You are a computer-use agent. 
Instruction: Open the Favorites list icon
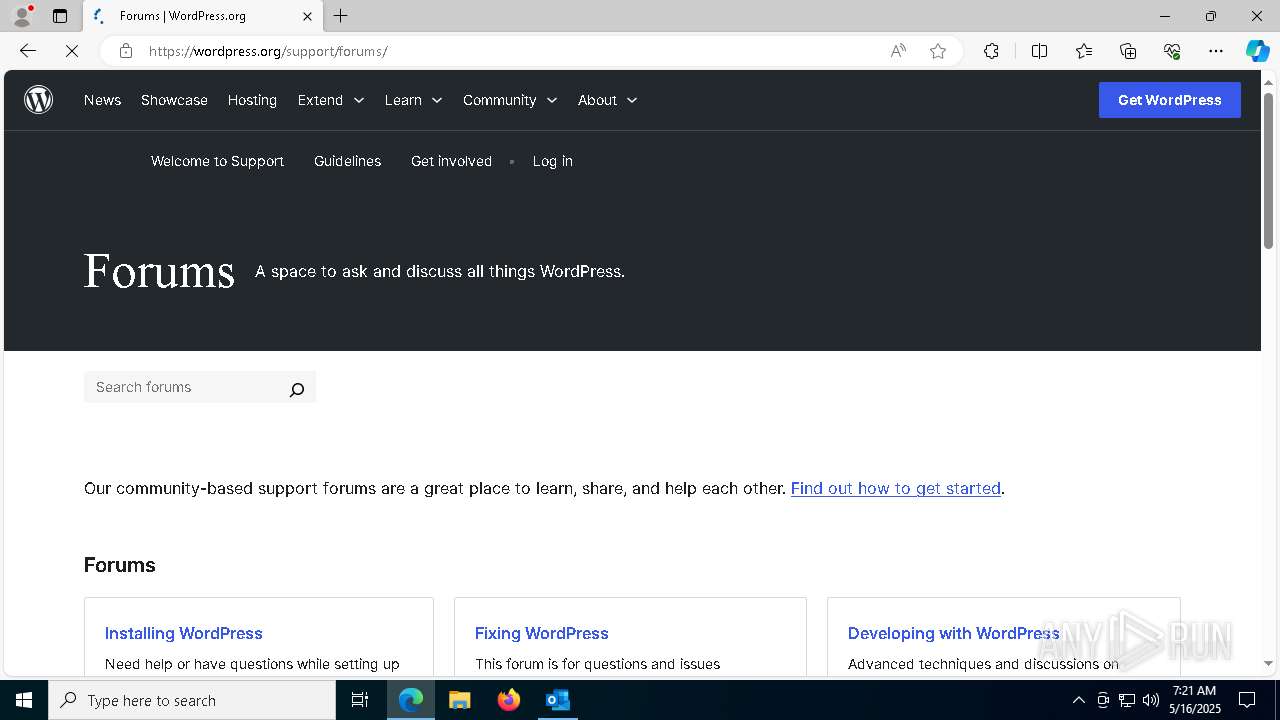1084,51
